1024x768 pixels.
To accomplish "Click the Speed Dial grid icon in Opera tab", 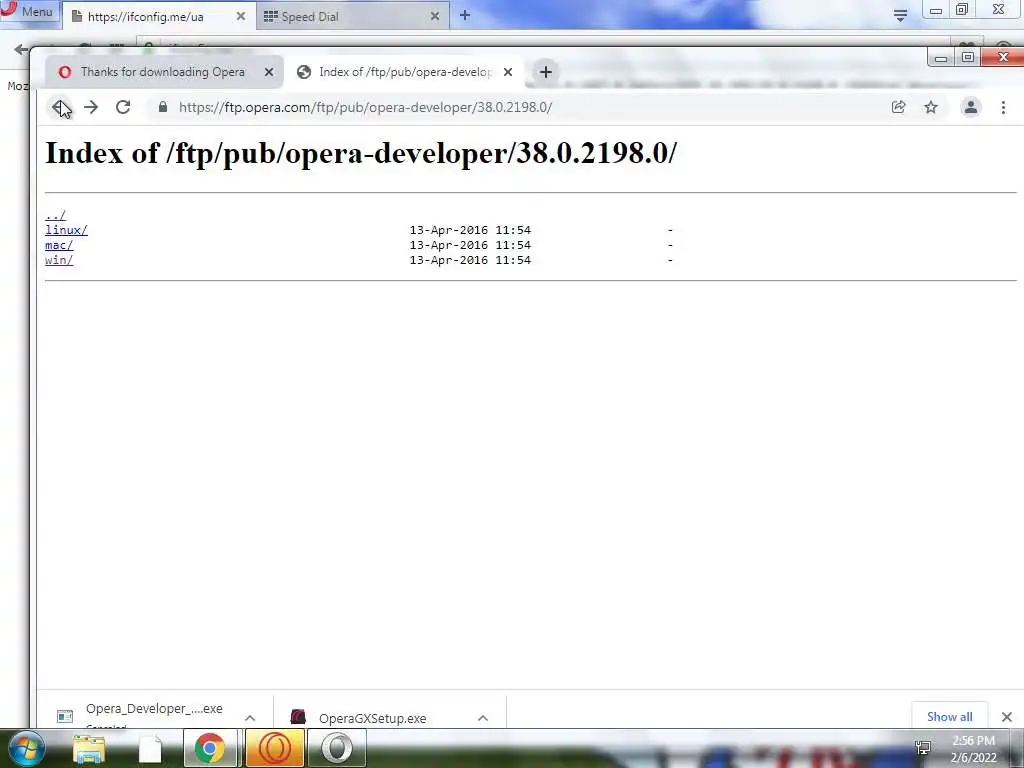I will point(270,16).
